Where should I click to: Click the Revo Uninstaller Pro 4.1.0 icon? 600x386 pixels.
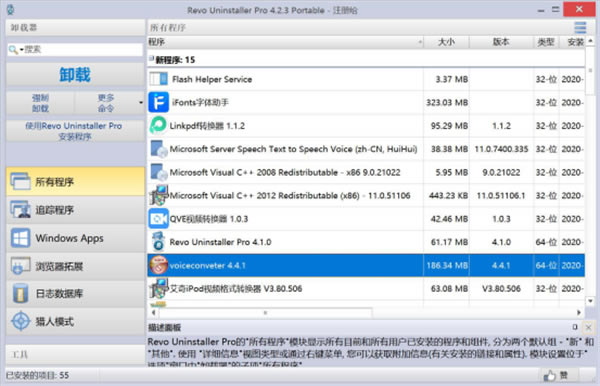pyautogui.click(x=158, y=242)
